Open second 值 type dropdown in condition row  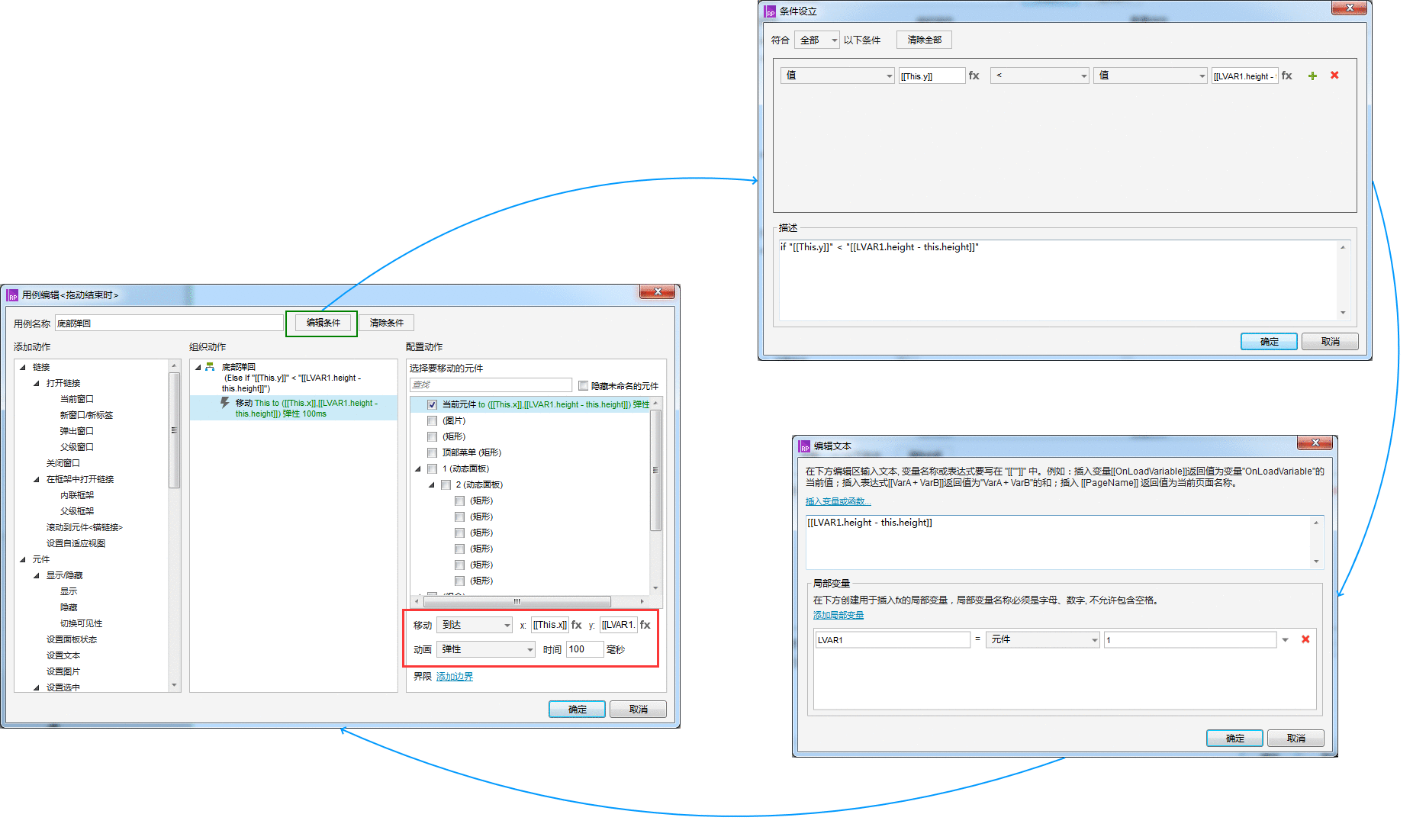click(x=1151, y=76)
